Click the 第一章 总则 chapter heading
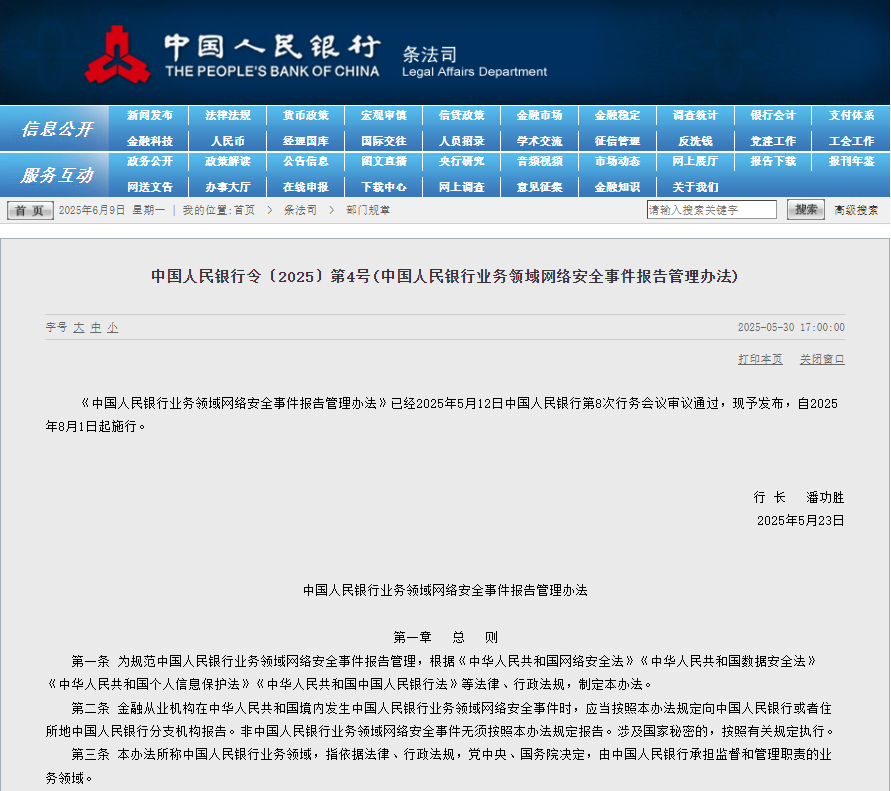 click(446, 637)
